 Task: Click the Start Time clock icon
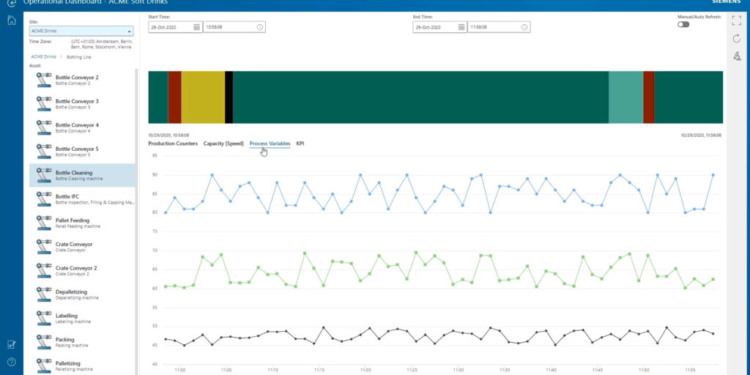click(x=260, y=27)
